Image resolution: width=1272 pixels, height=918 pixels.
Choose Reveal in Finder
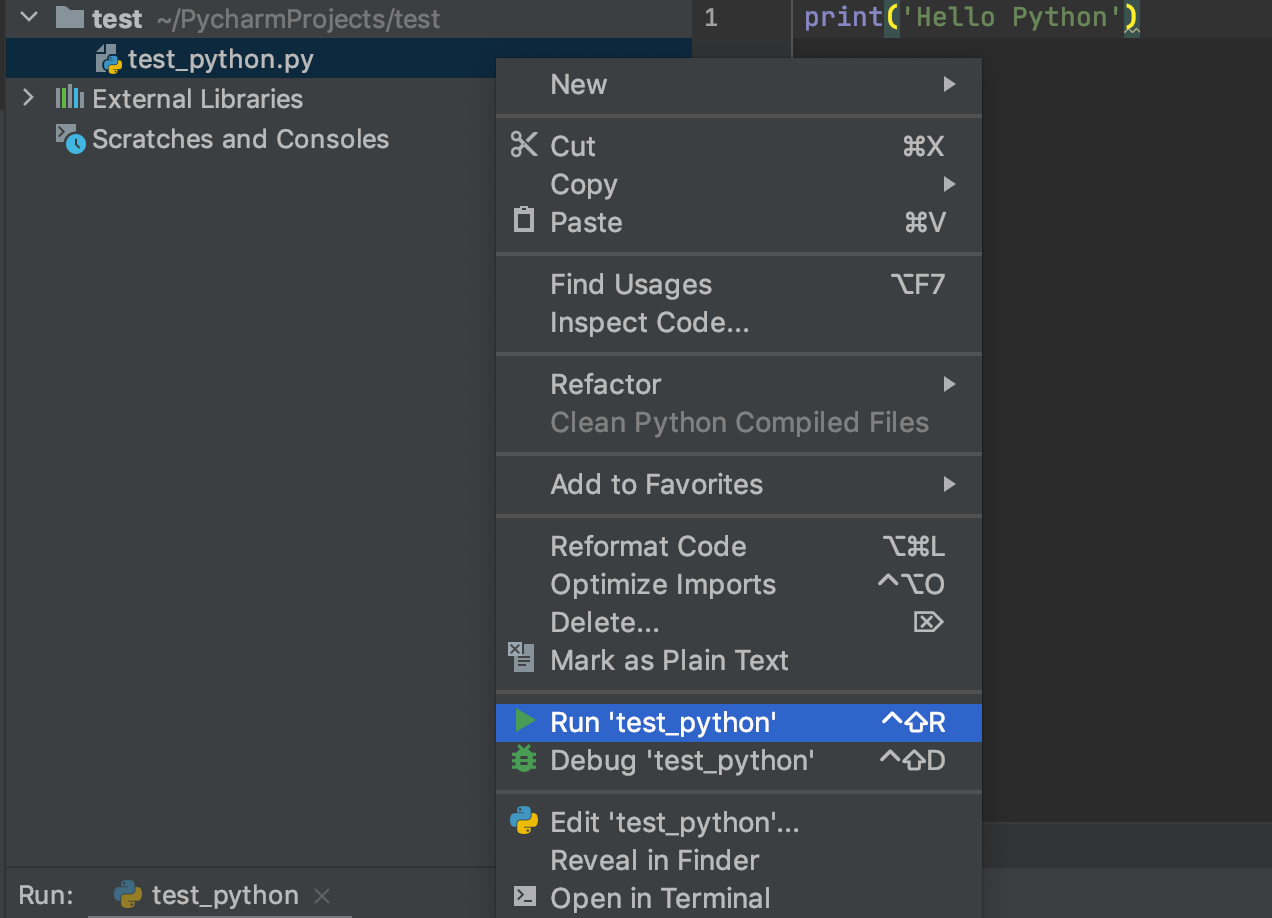click(654, 860)
